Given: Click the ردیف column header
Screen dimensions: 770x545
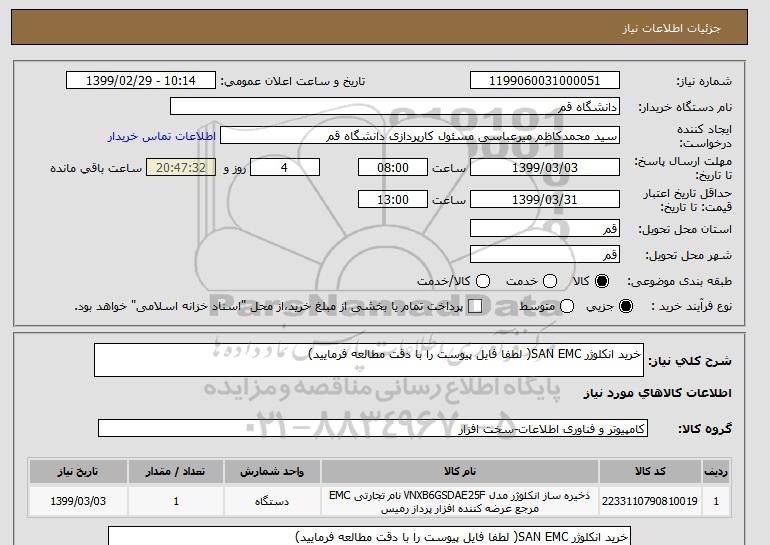Looking at the screenshot, I should point(716,471).
